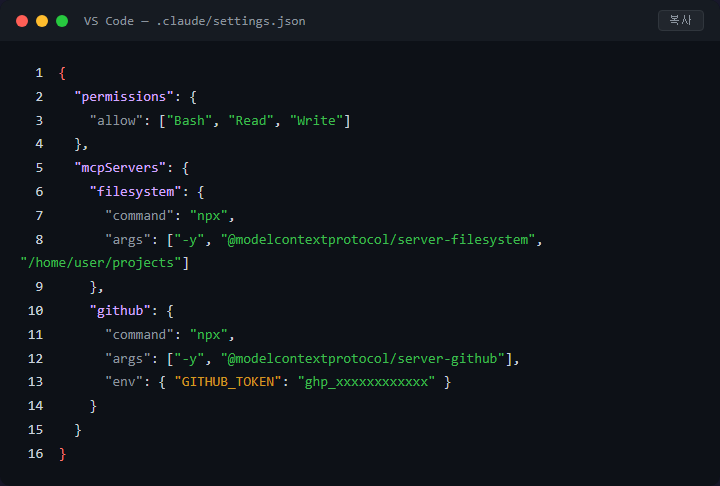Click the "Bash" value in allow array
720x486 pixels.
coord(189,121)
